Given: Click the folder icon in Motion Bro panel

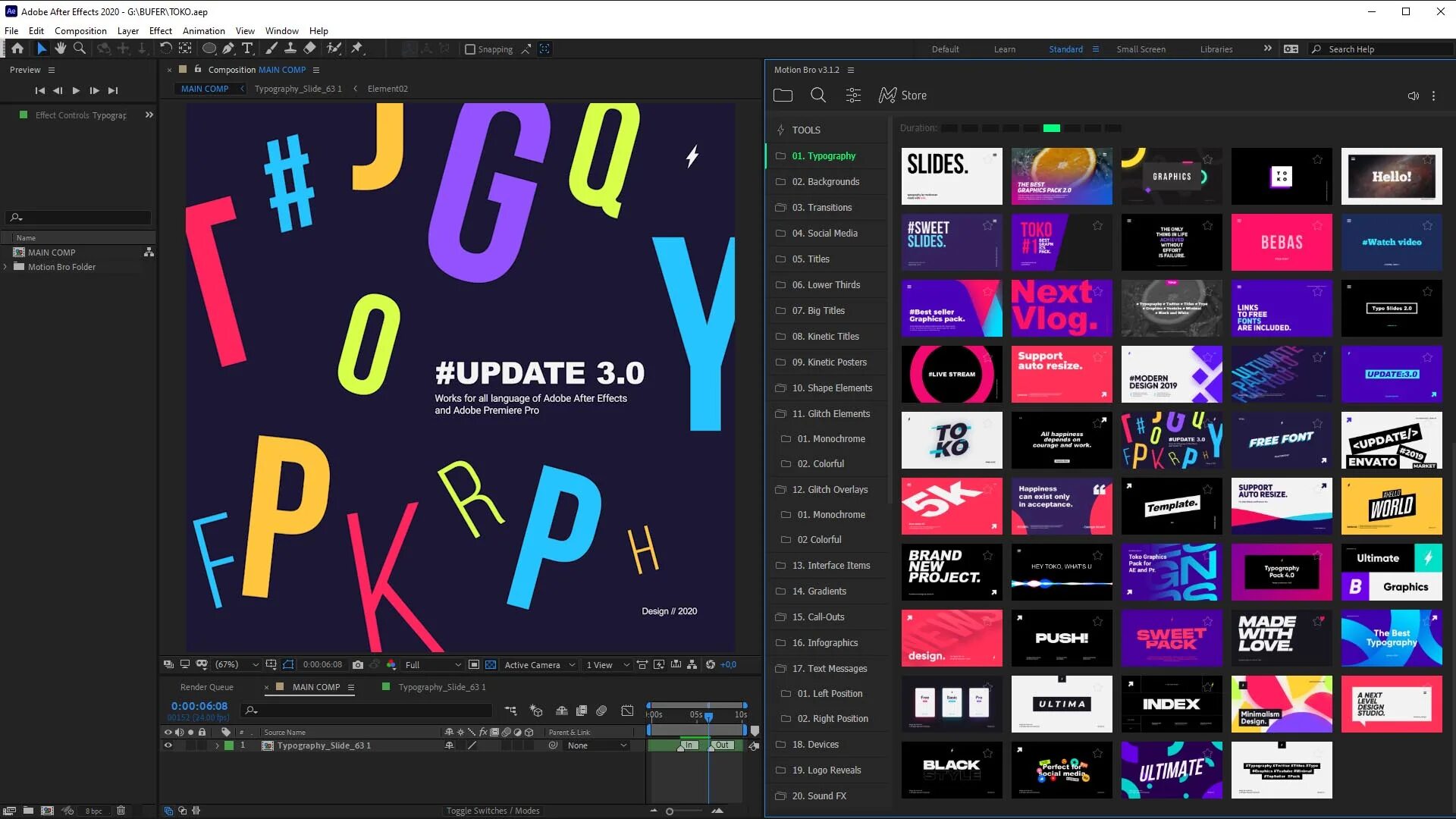Looking at the screenshot, I should coord(783,94).
